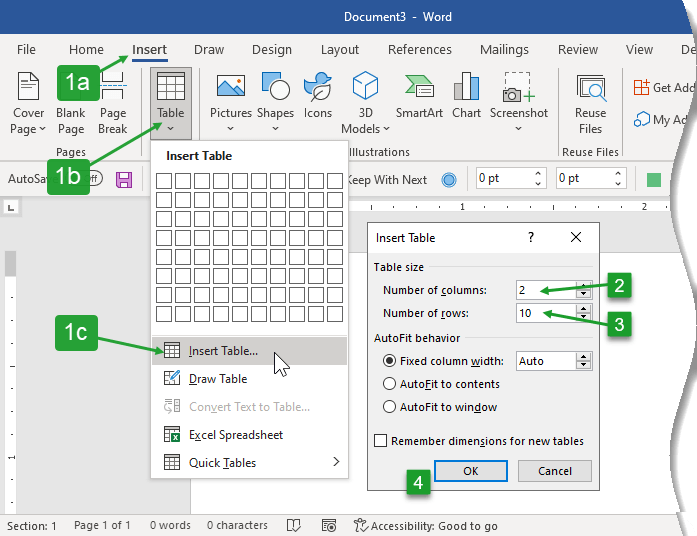Image resolution: width=697 pixels, height=536 pixels.
Task: Open My Add-ins
Action: pos(662,120)
